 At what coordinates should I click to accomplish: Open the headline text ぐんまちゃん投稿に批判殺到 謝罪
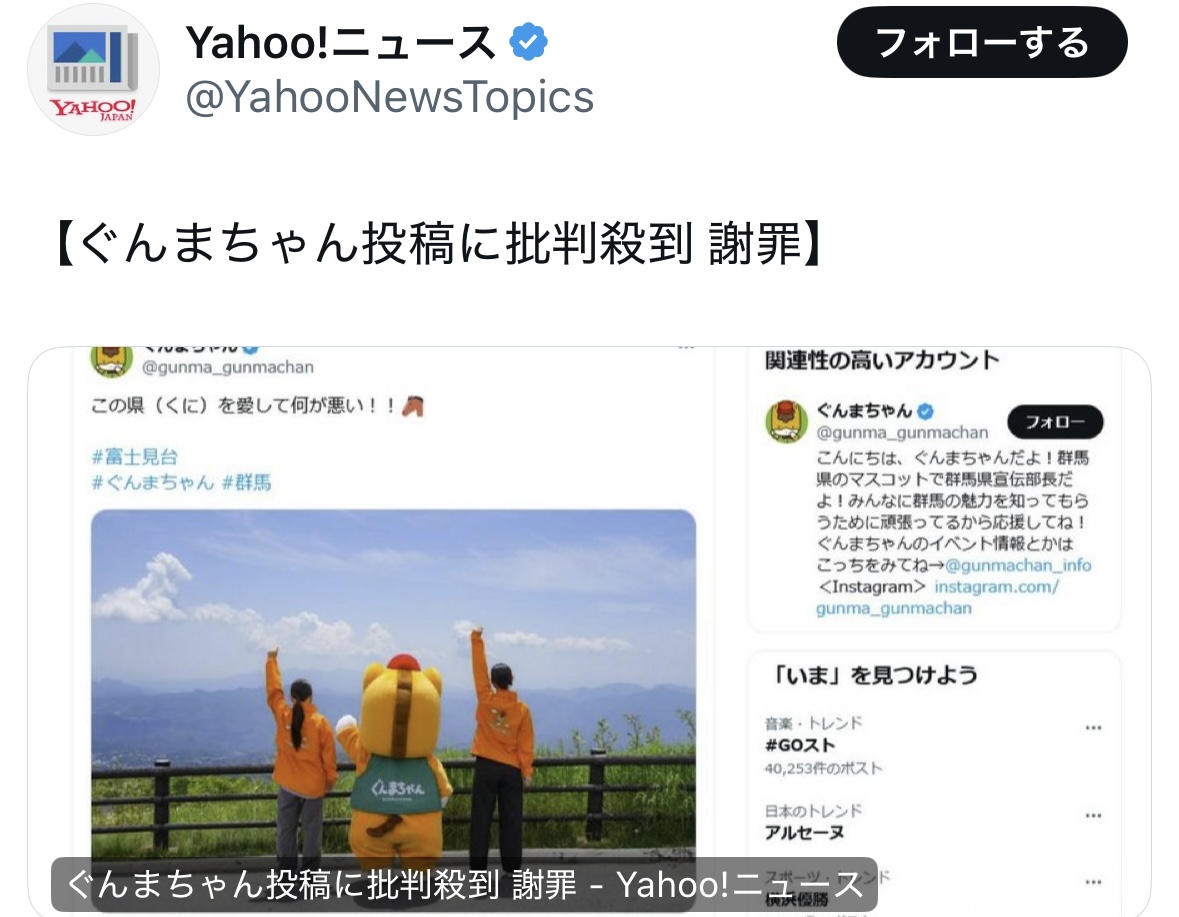(439, 244)
